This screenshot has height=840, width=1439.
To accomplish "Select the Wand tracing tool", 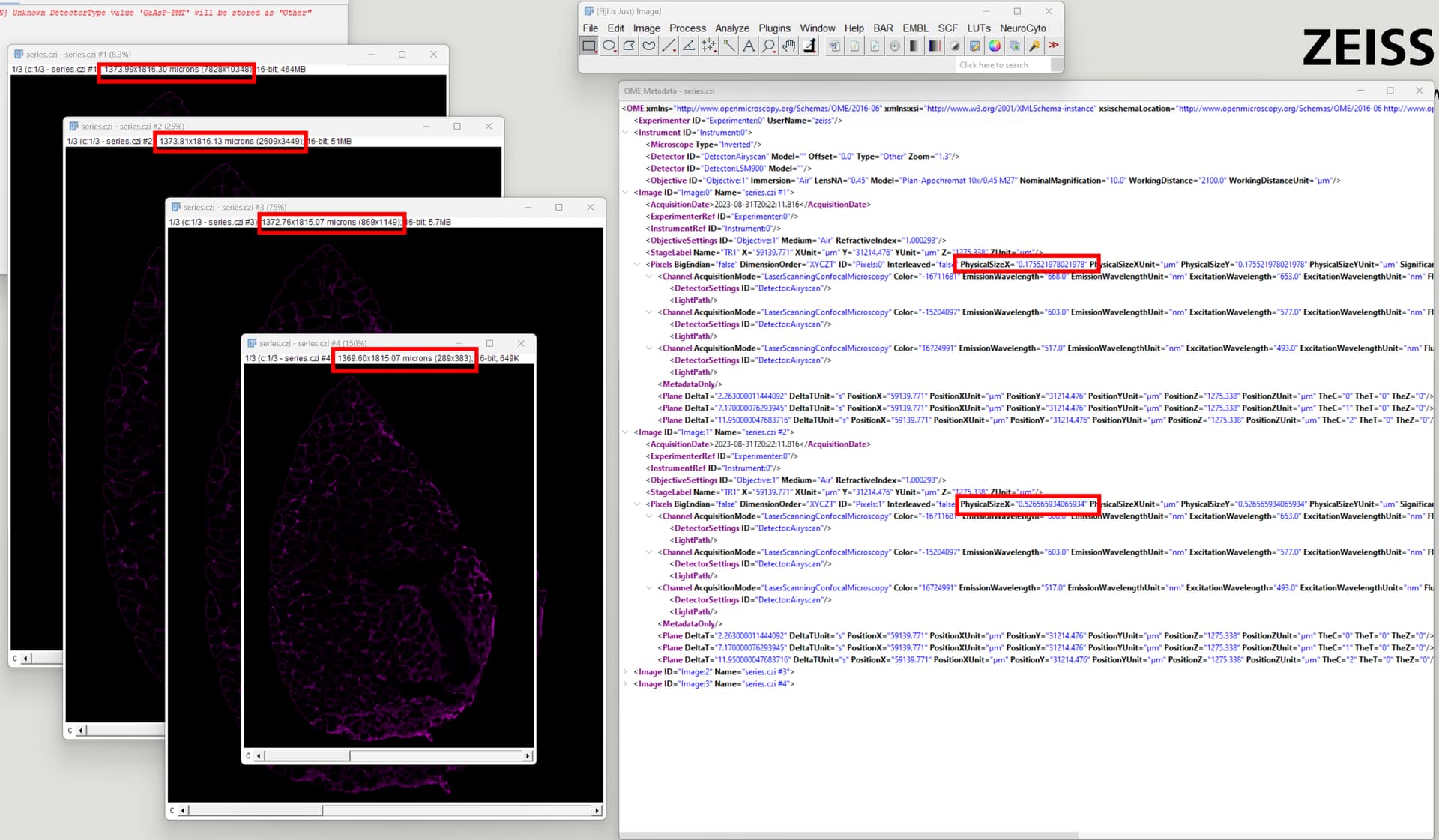I will click(x=728, y=46).
